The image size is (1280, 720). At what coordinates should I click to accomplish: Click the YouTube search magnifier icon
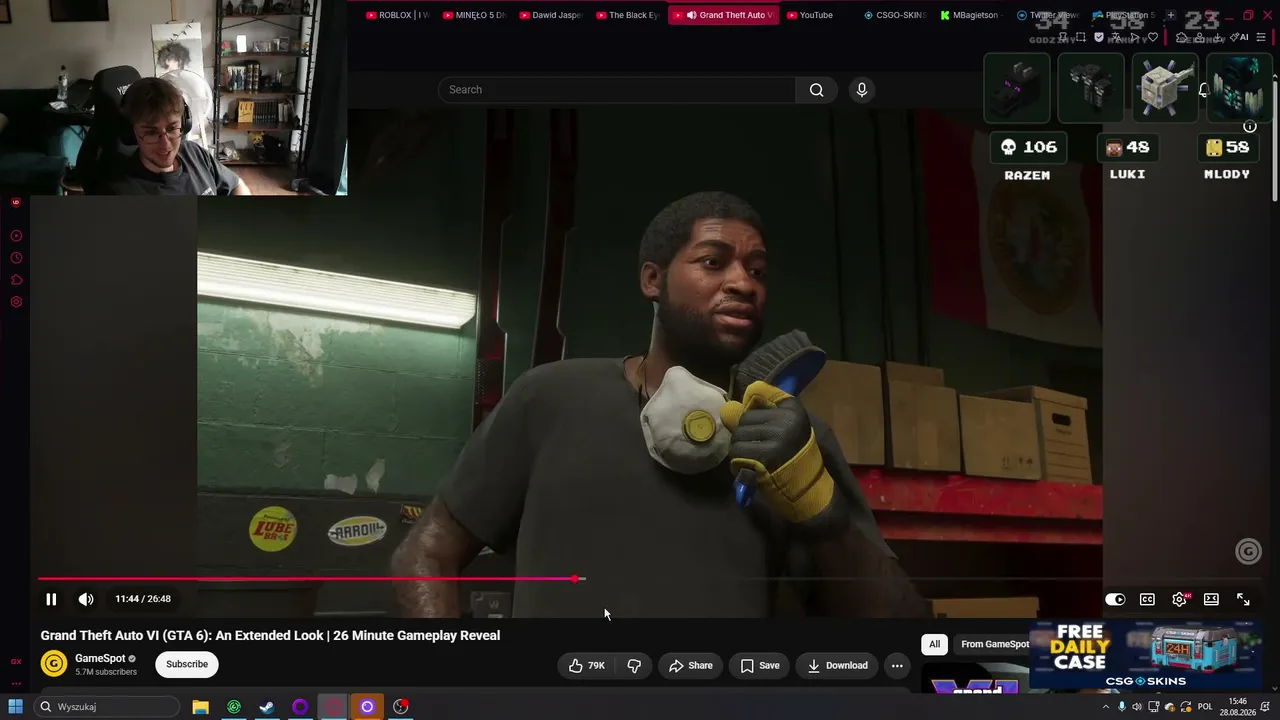coord(817,90)
